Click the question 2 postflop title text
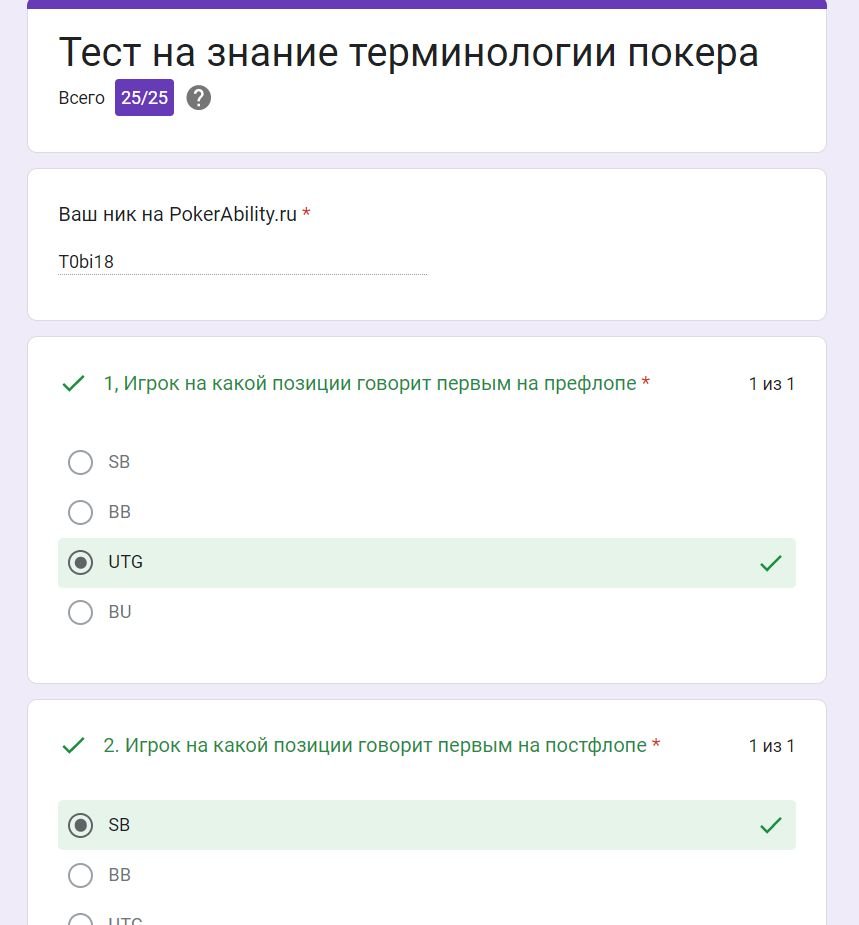The height and width of the screenshot is (925, 859). click(375, 746)
